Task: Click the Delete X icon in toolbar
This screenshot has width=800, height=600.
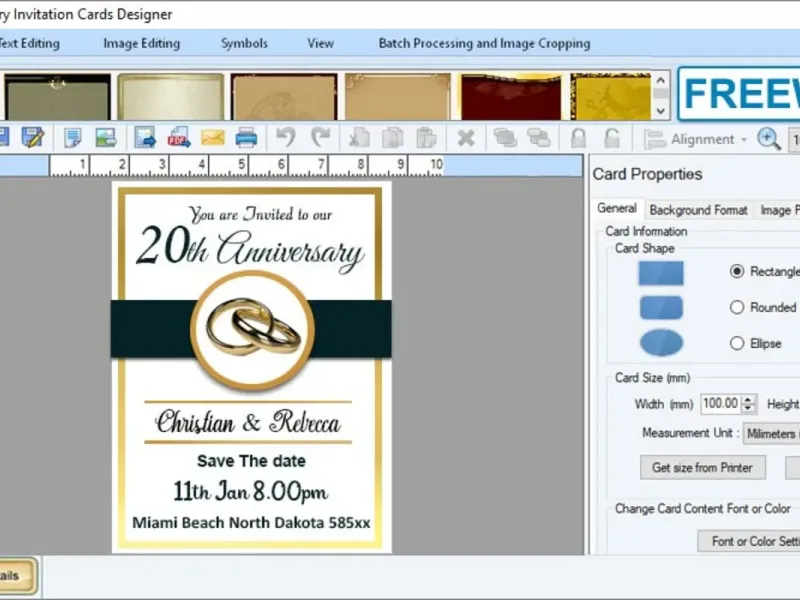Action: [465, 138]
